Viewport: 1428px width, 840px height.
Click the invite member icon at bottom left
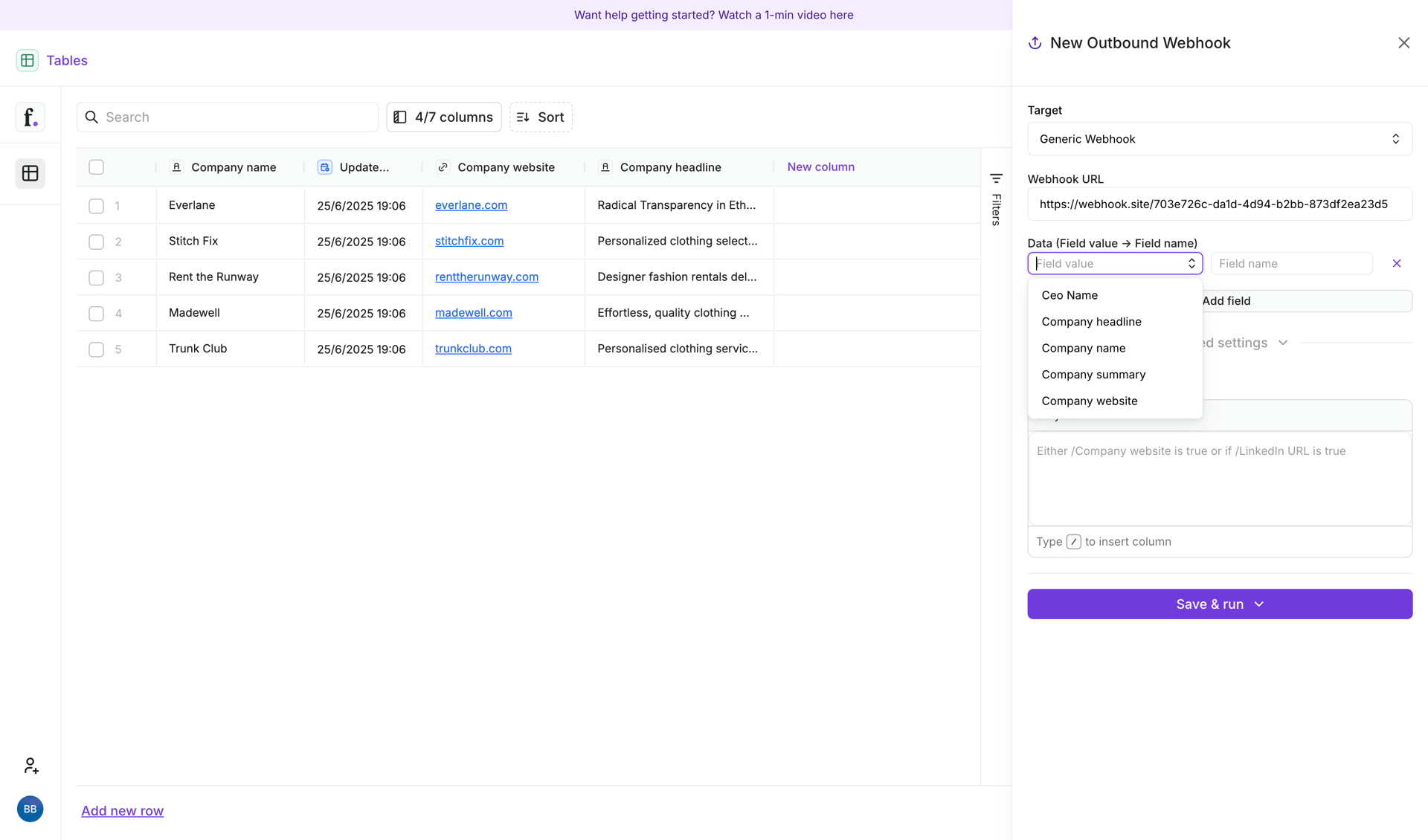(30, 766)
